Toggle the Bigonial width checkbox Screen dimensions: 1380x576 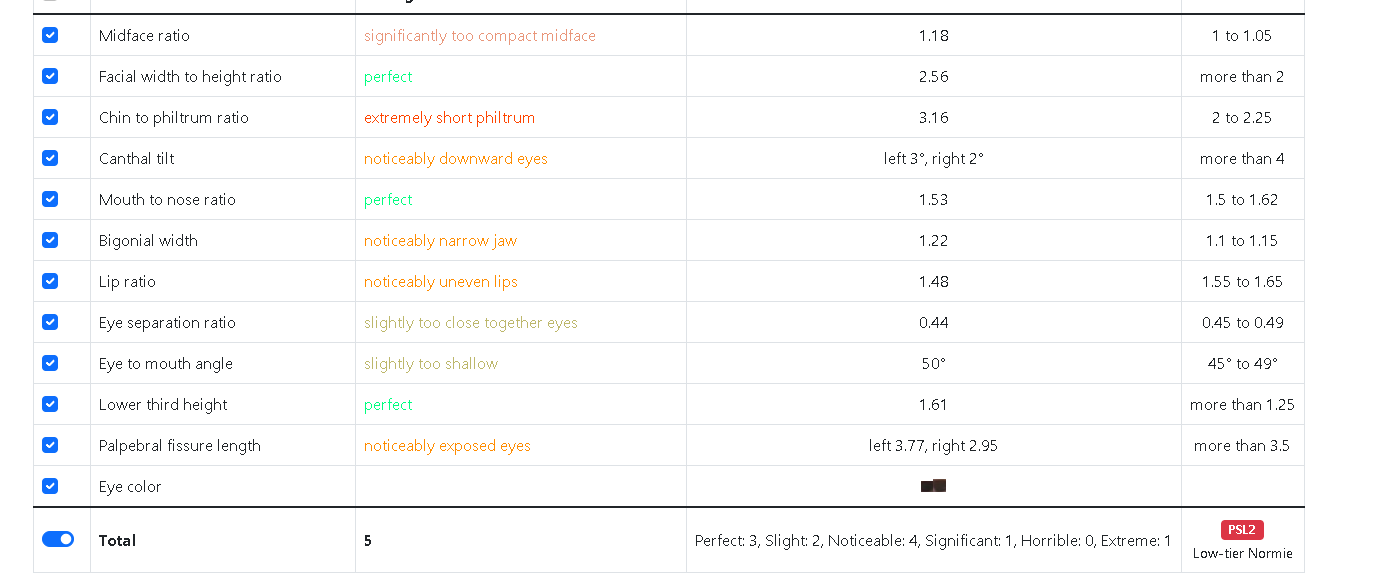(50, 240)
